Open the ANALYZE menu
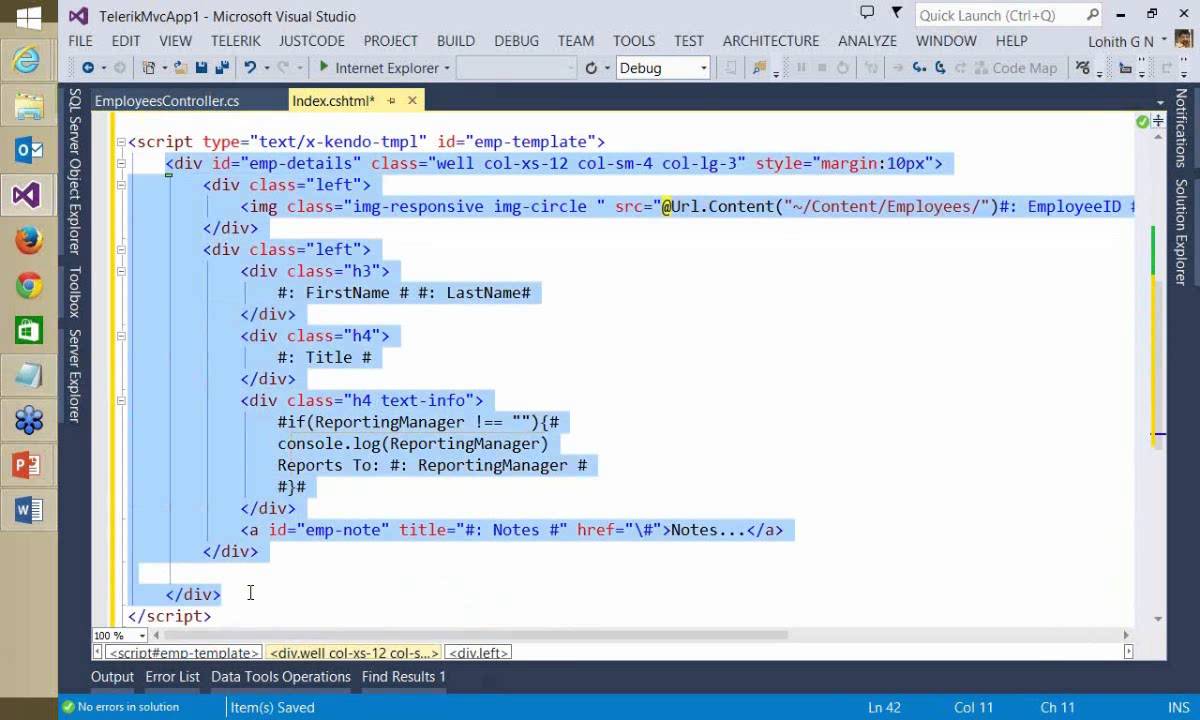 coord(867,41)
